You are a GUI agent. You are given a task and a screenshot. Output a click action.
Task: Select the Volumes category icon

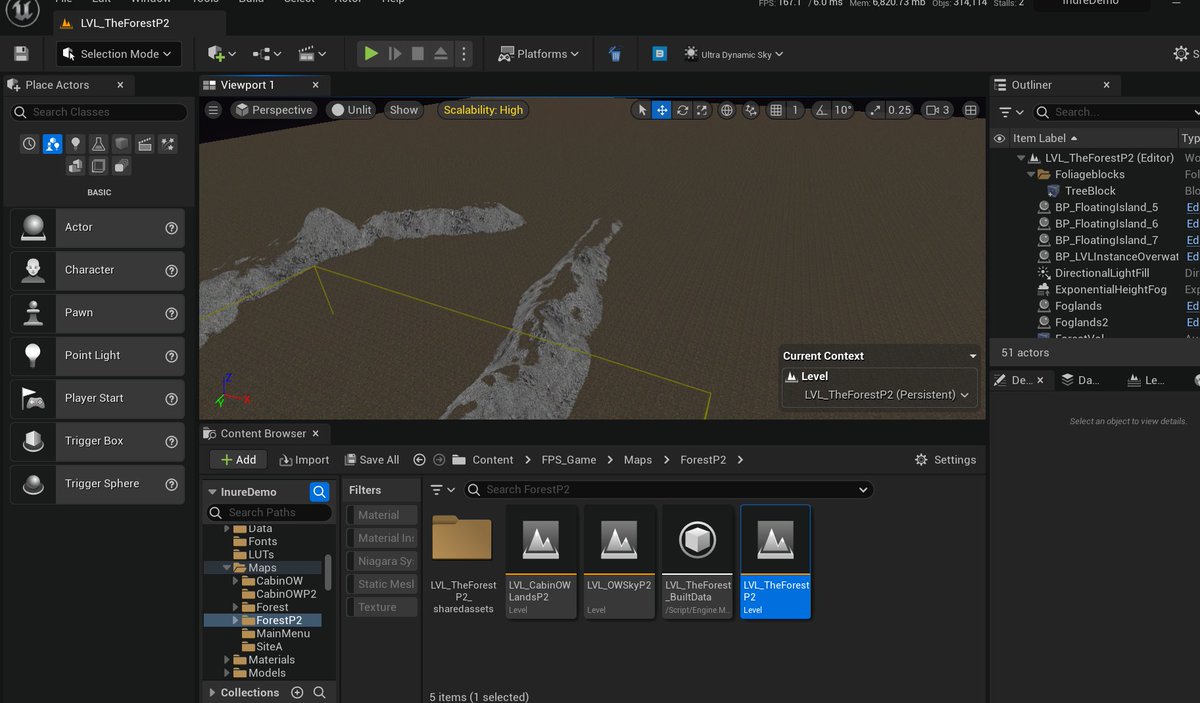[98, 166]
